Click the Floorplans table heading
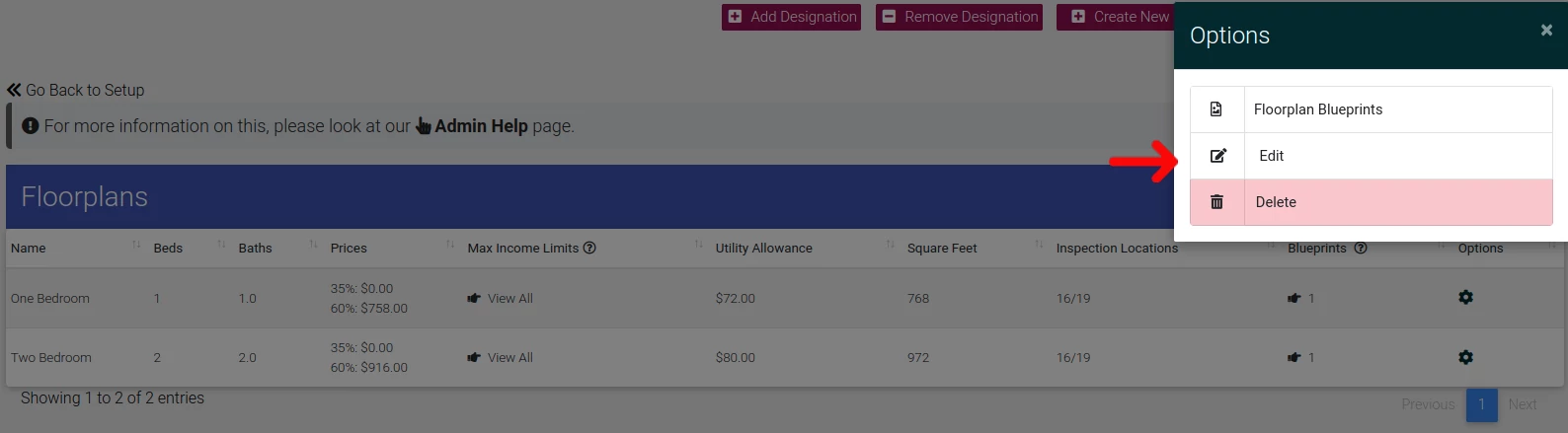 point(85,197)
